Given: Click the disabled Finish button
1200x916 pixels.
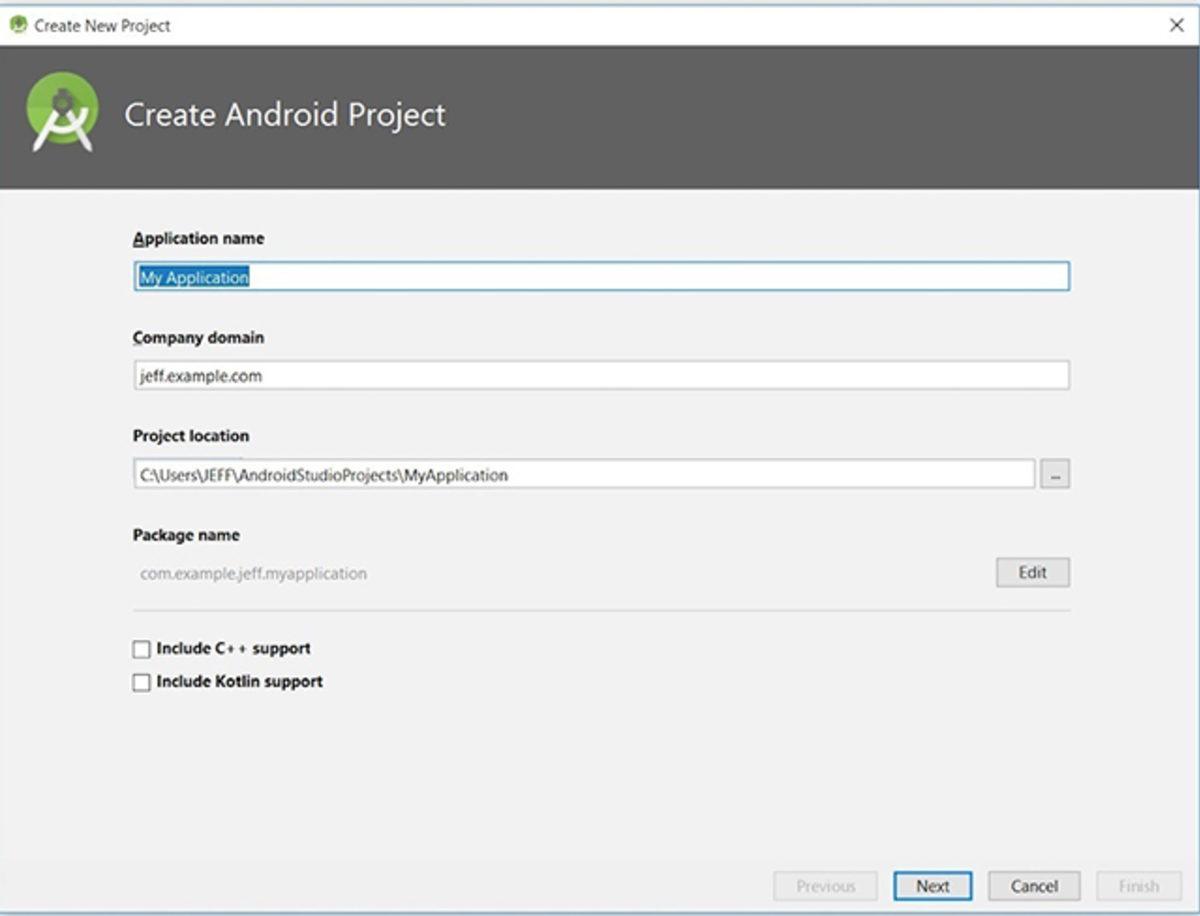Looking at the screenshot, I should click(1138, 886).
